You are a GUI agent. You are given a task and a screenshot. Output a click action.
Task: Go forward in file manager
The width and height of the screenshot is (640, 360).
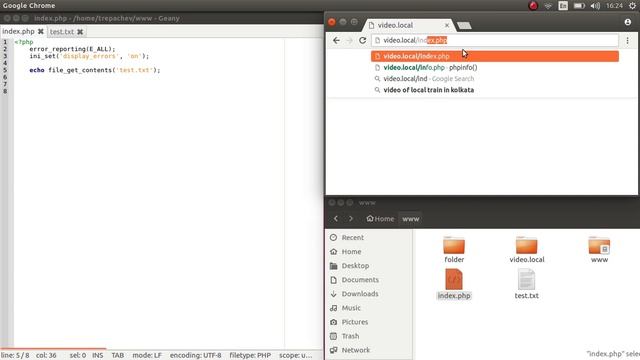pos(351,219)
